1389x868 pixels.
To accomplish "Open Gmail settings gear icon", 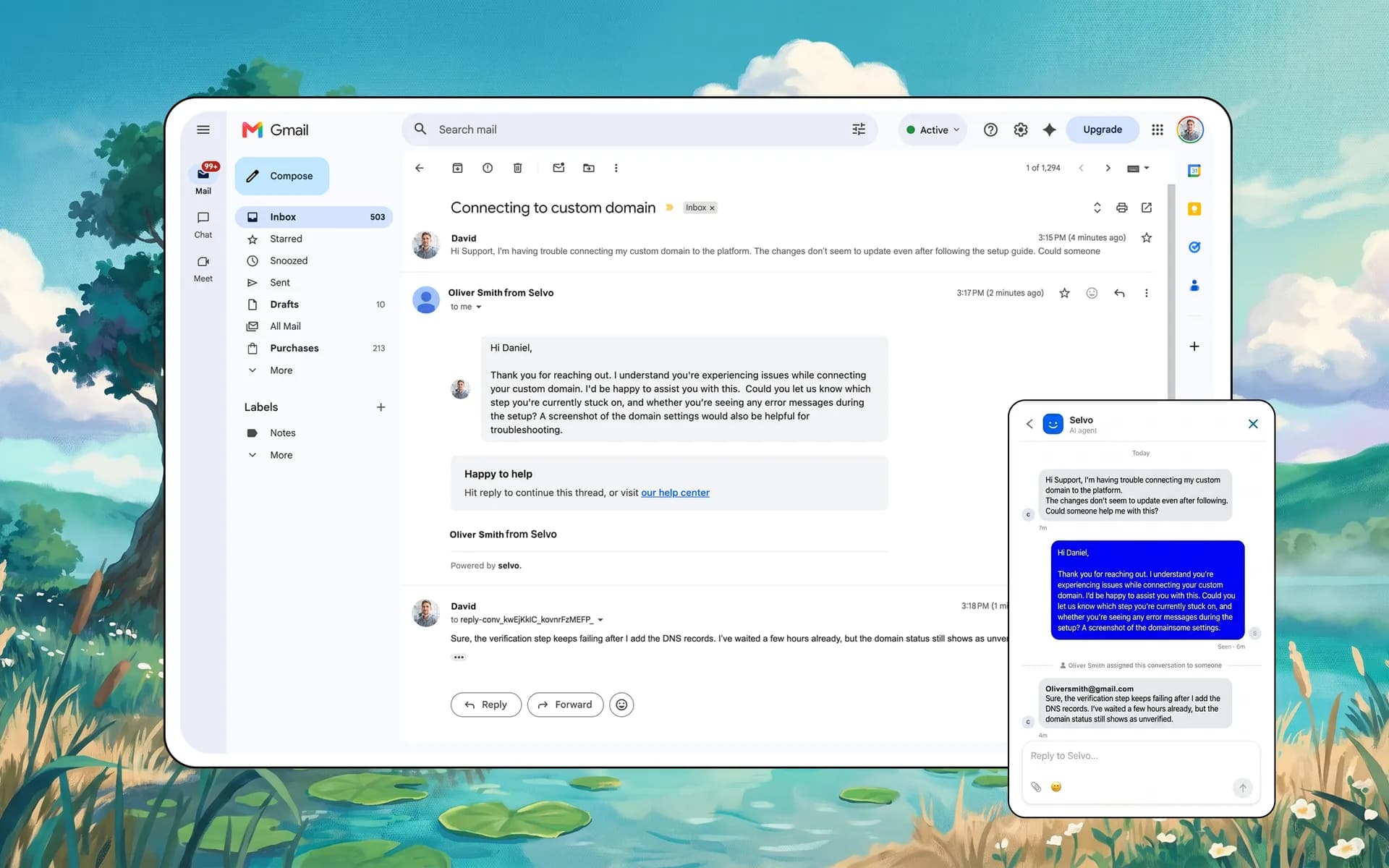I will [x=1020, y=129].
